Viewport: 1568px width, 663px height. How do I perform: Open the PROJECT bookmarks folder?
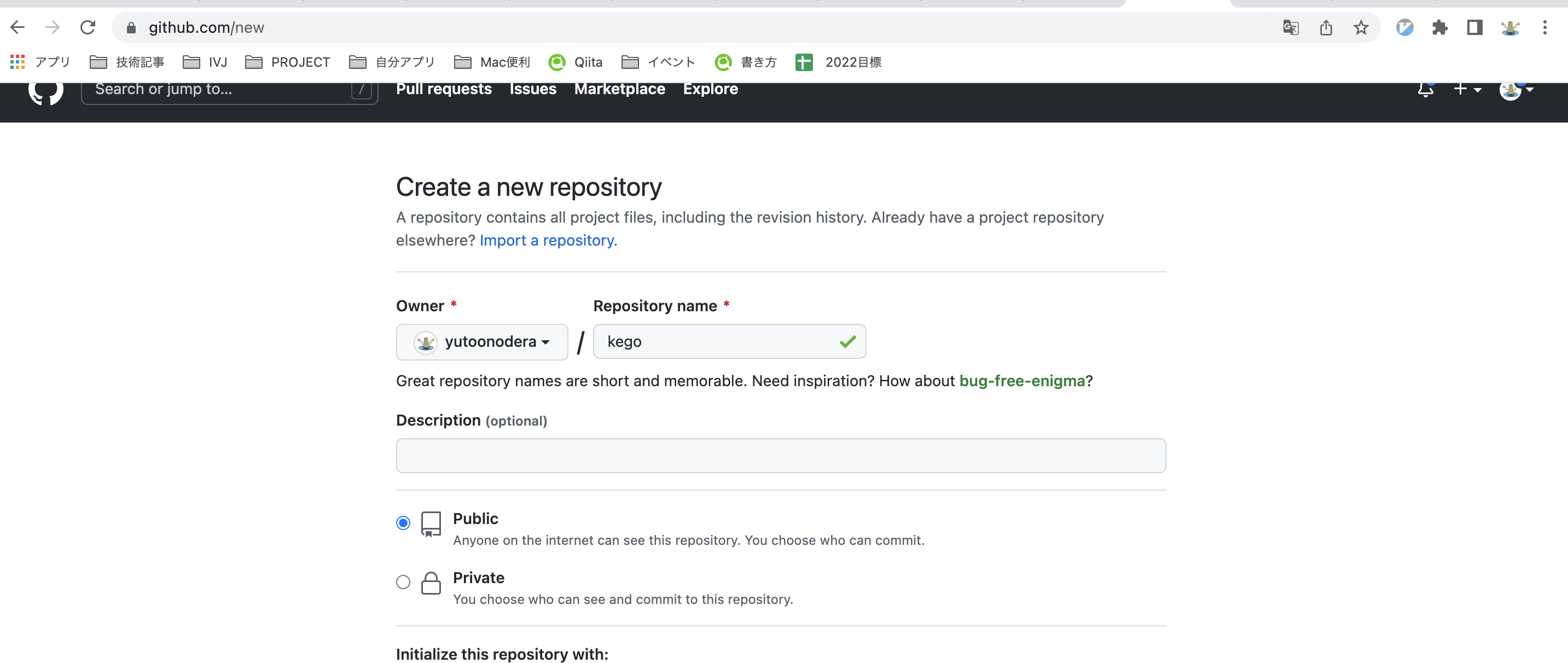(x=288, y=62)
